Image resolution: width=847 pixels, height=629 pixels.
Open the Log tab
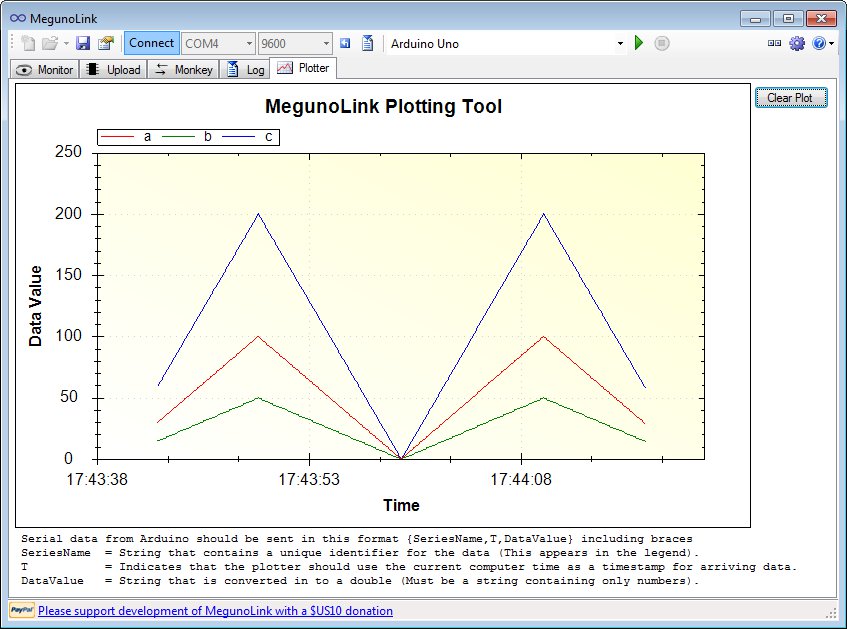click(x=246, y=69)
